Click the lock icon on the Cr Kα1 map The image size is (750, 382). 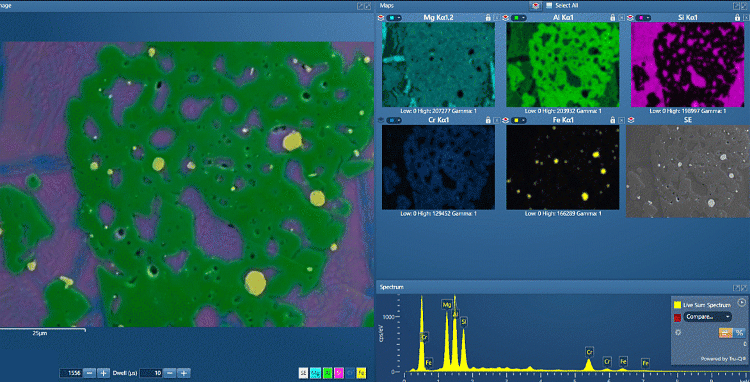pyautogui.click(x=488, y=120)
